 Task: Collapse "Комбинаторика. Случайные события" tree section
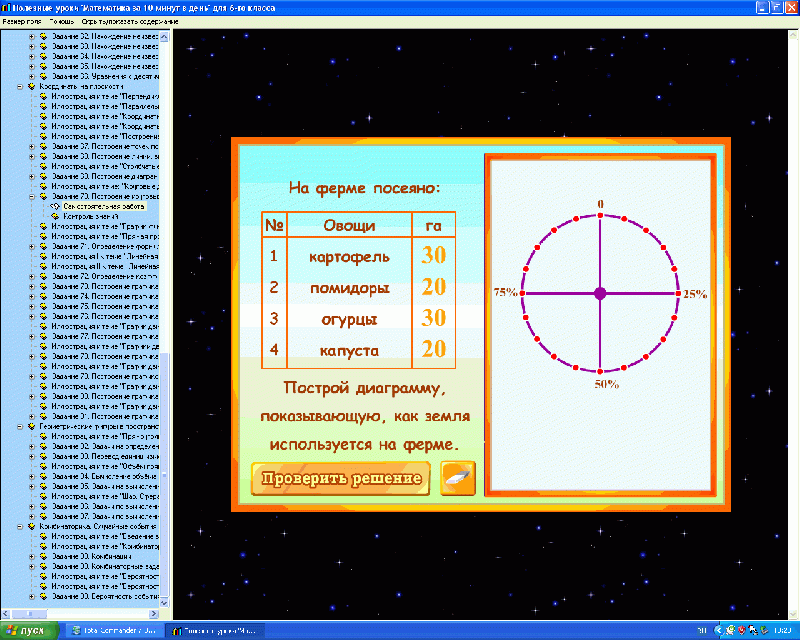point(19,525)
